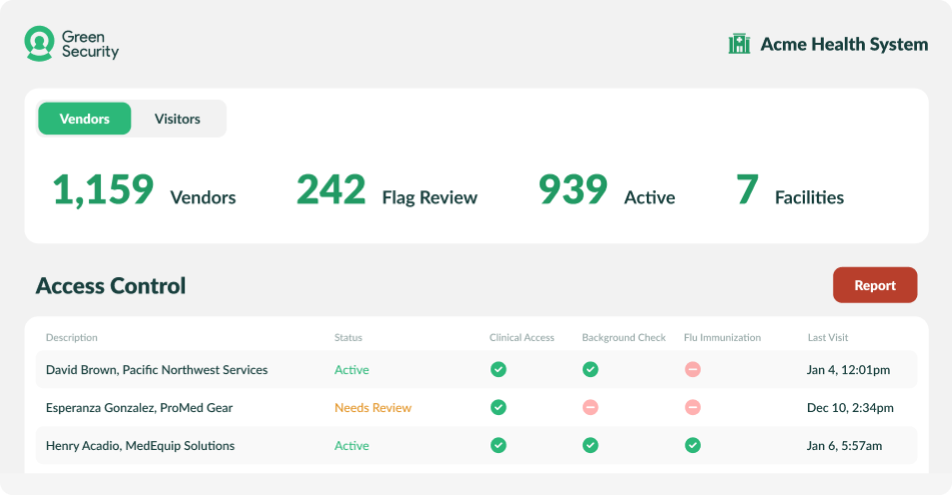Click Esperanza Gonzalez's Clinical Access green checkmark
Image resolution: width=952 pixels, height=495 pixels.
[498, 408]
